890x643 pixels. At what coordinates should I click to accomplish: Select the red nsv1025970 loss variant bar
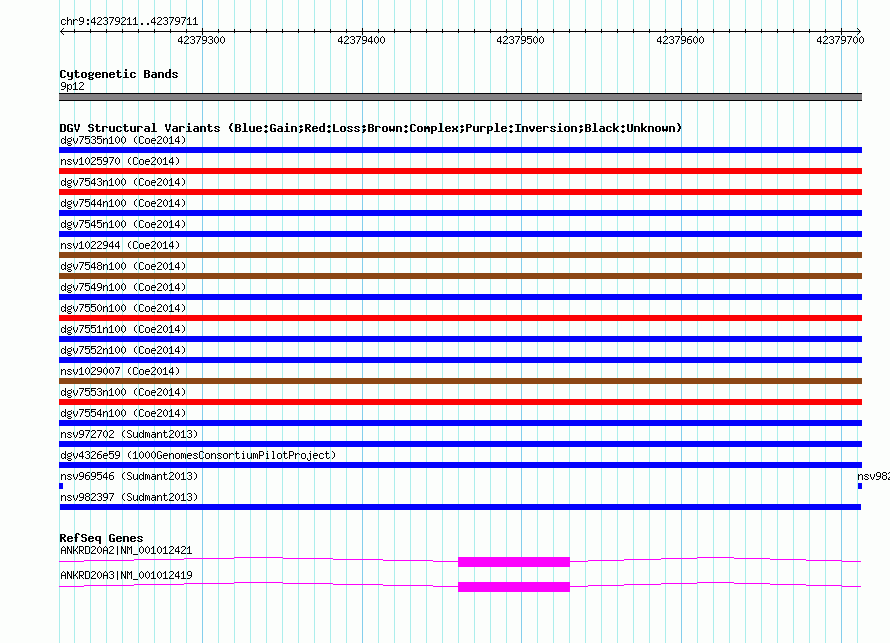(x=460, y=171)
